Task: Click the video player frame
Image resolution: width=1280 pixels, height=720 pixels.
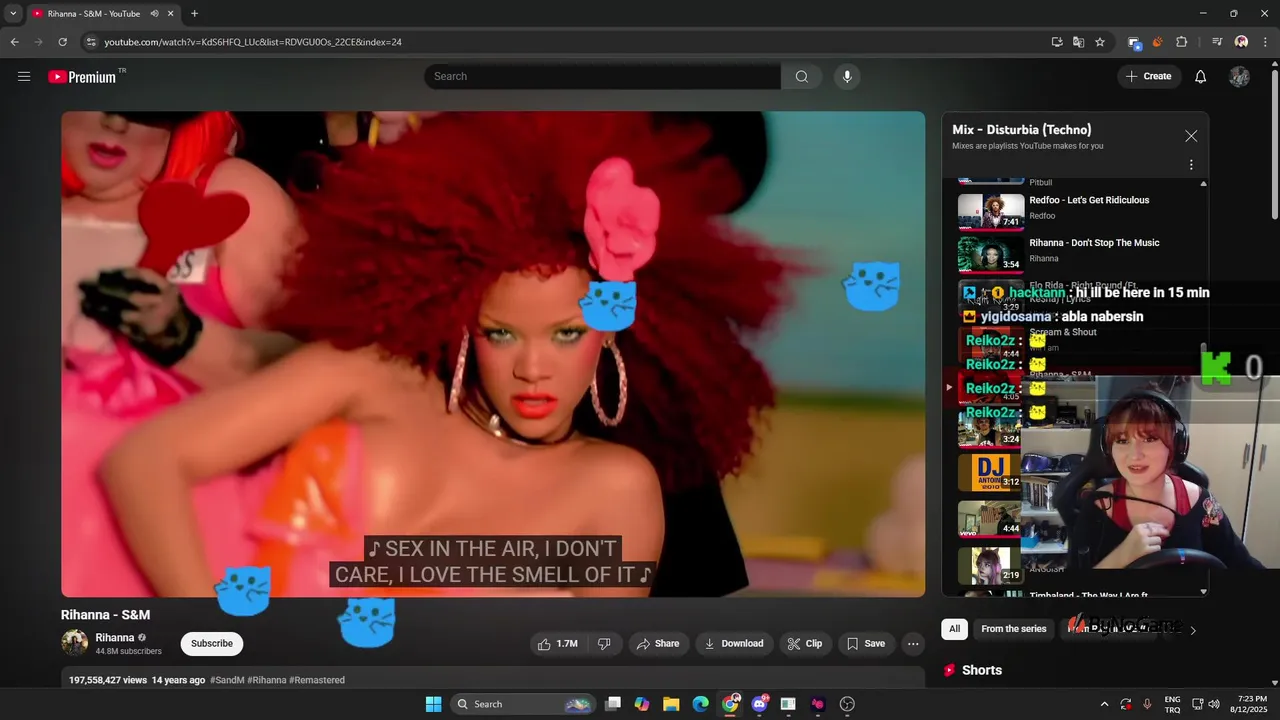Action: coord(493,354)
